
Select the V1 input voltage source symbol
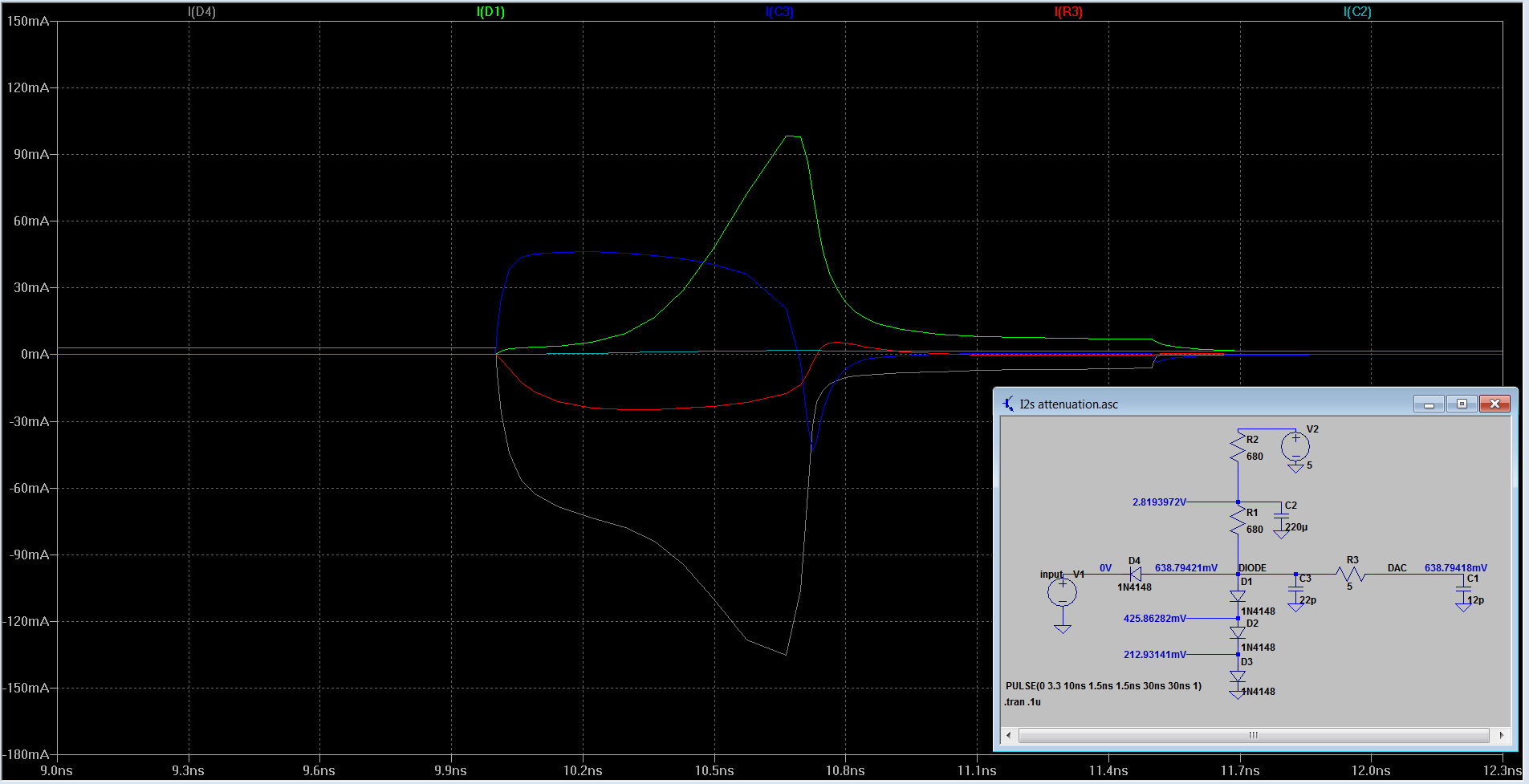[x=1062, y=593]
